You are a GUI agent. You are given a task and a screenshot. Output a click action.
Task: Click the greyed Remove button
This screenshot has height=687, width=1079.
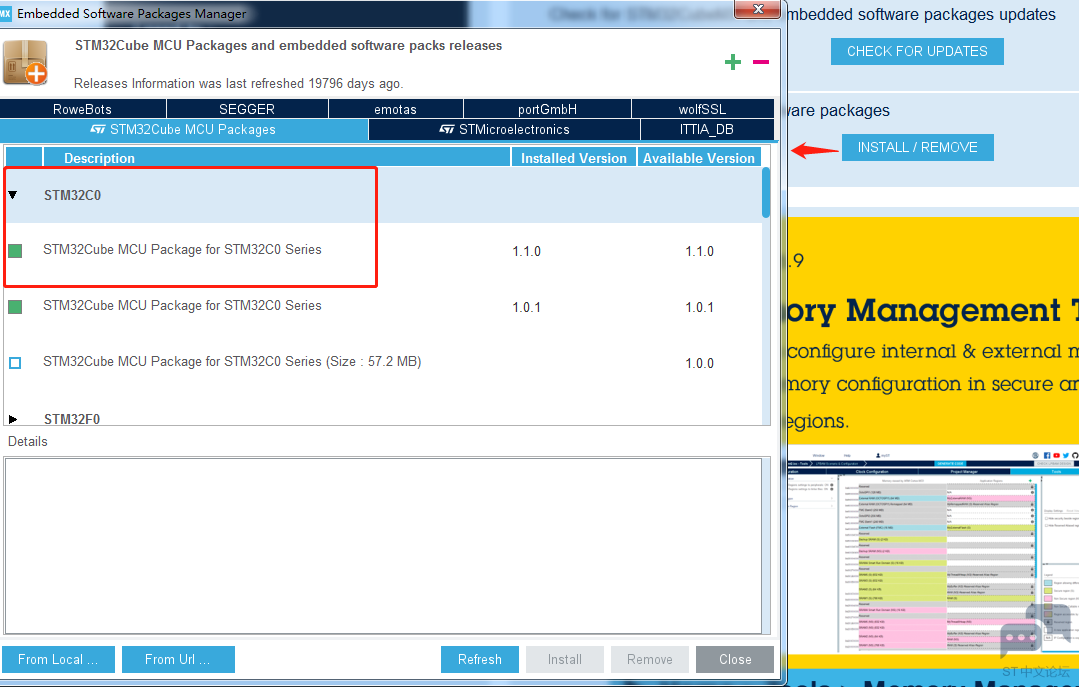[x=650, y=659]
